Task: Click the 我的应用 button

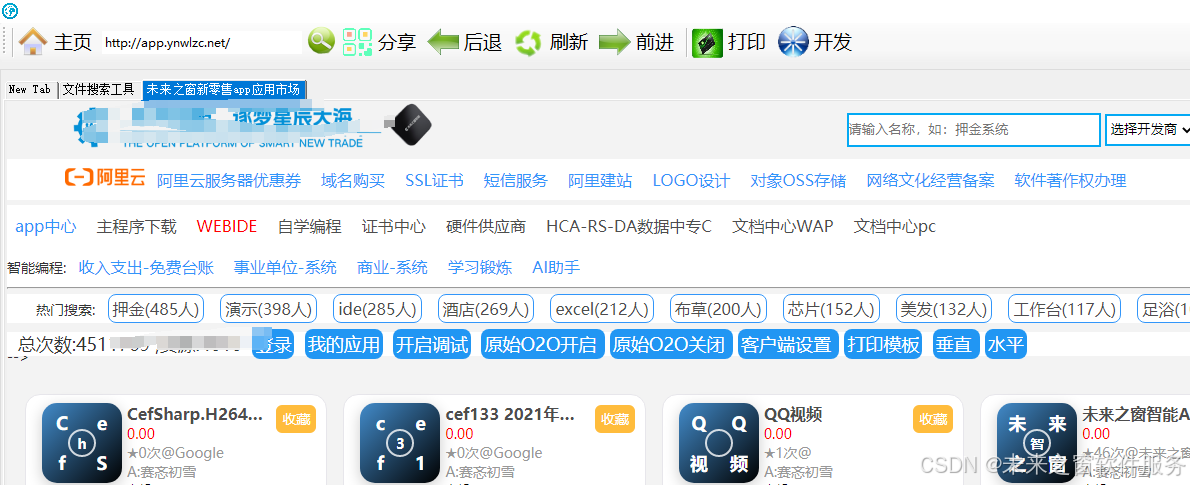Action: 344,345
